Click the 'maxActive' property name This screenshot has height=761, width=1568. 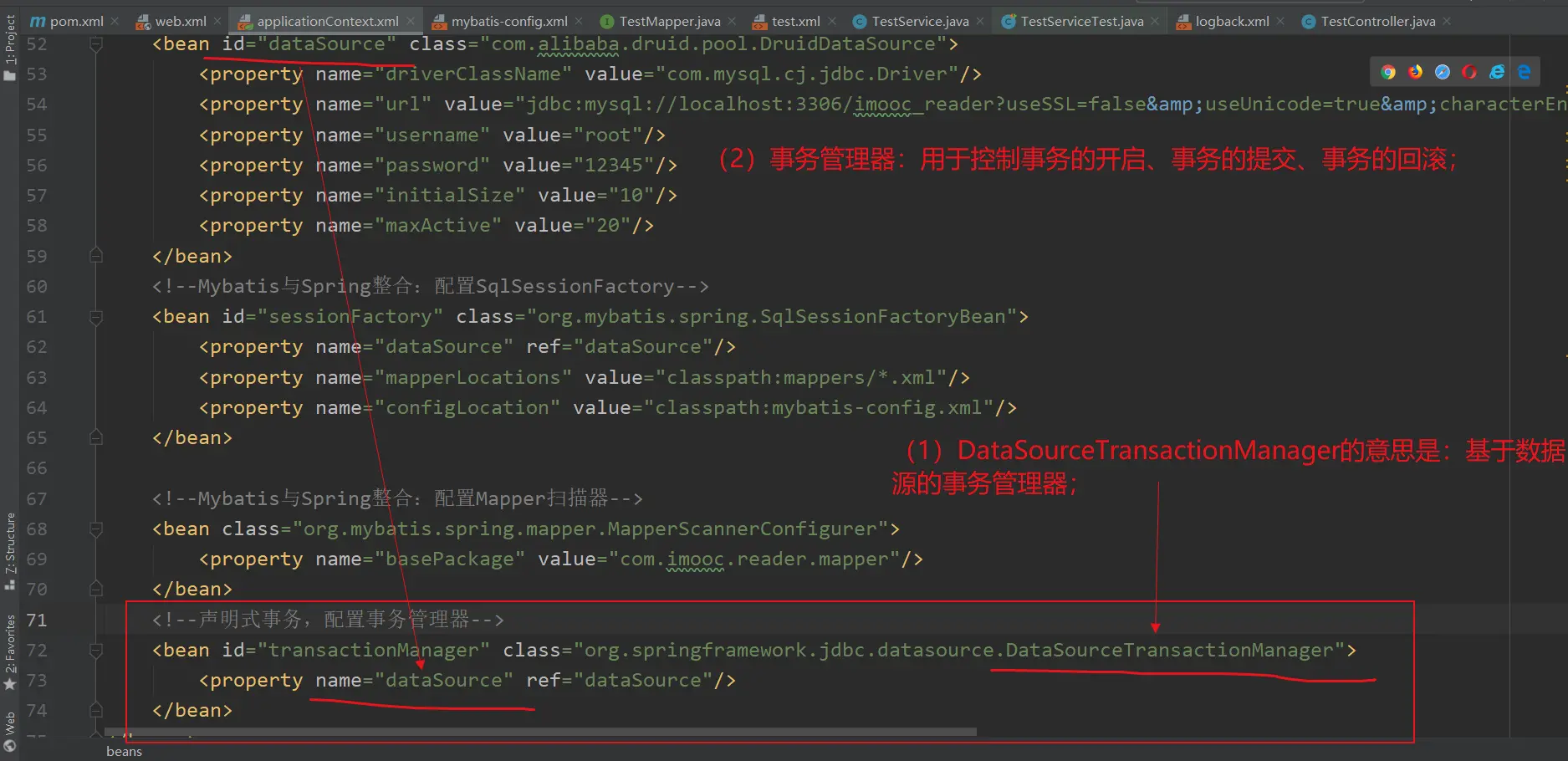pos(438,225)
